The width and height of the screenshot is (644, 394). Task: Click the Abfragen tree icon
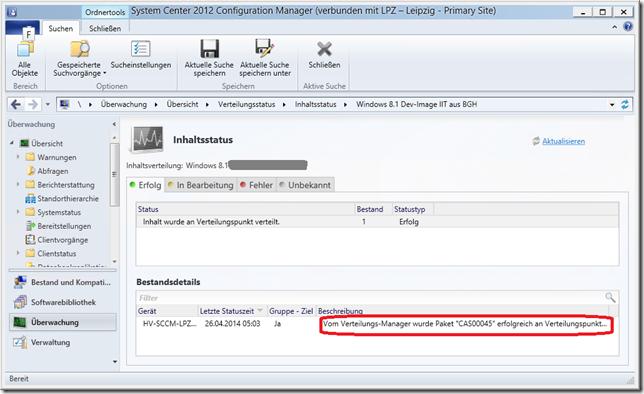pos(30,171)
